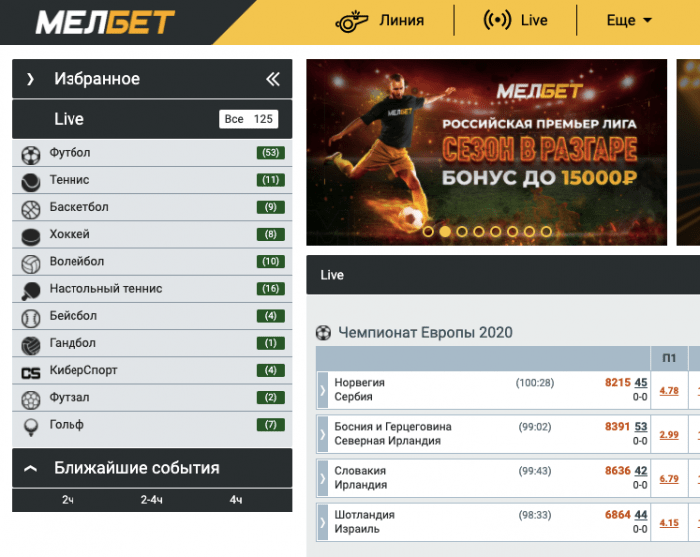Select the 4ч upcoming events tab

(x=236, y=500)
